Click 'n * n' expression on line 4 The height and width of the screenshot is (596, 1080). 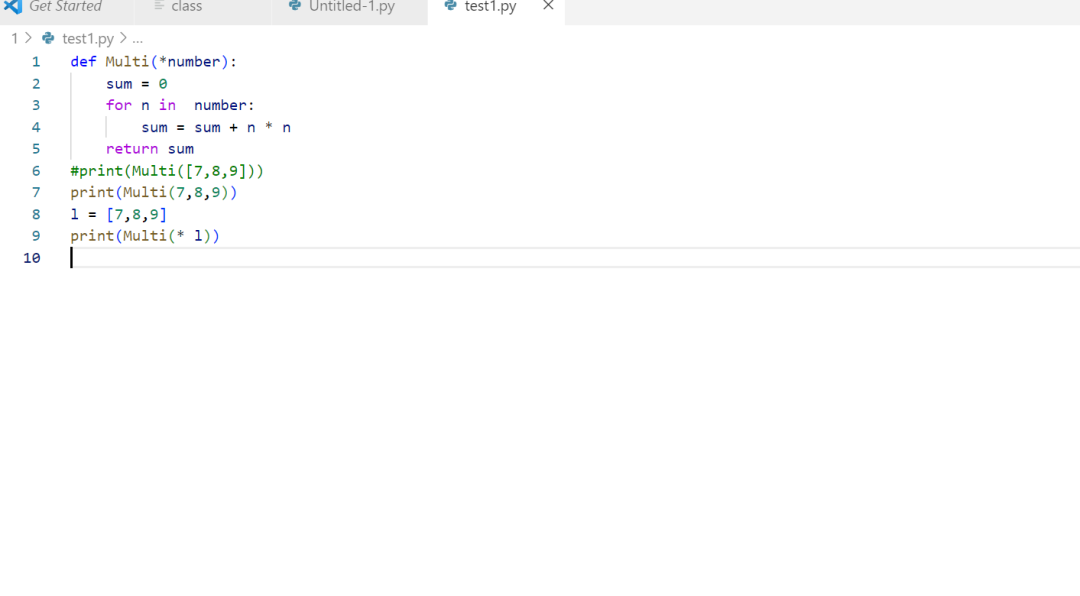tap(269, 127)
